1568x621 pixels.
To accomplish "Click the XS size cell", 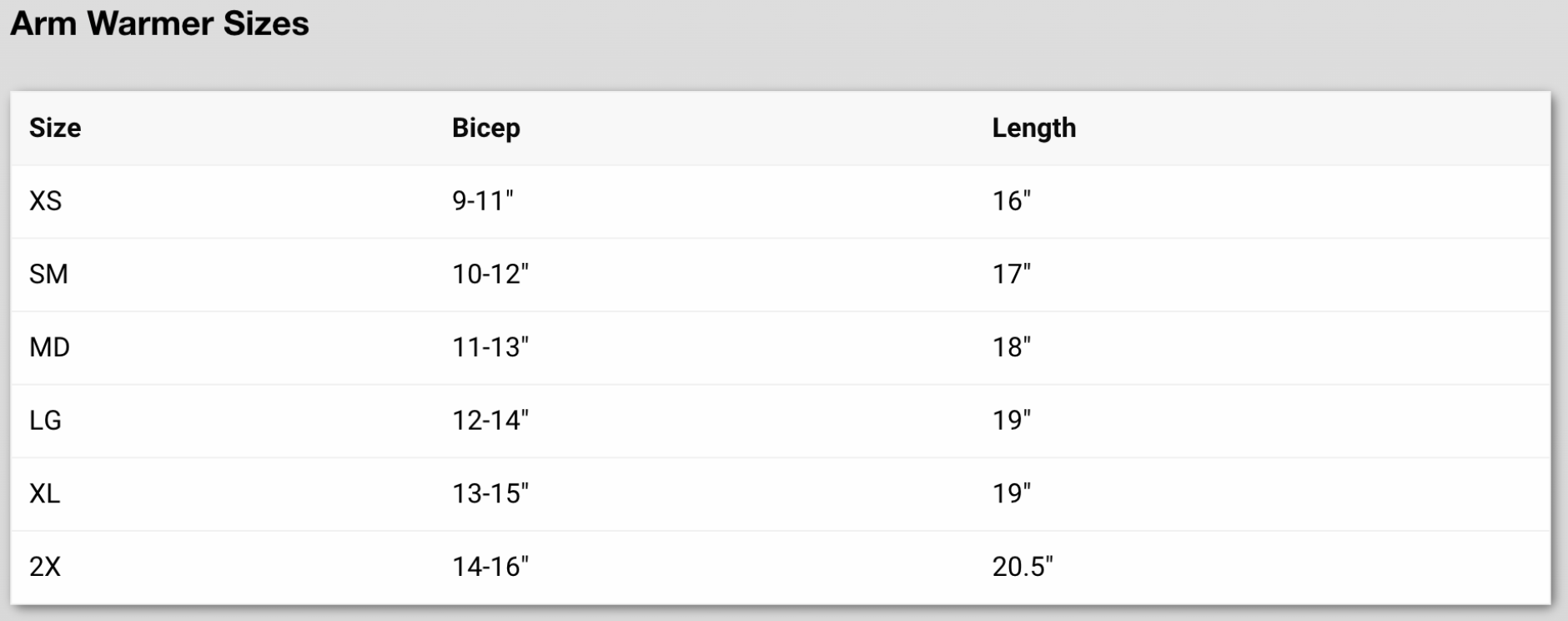I will tap(46, 201).
